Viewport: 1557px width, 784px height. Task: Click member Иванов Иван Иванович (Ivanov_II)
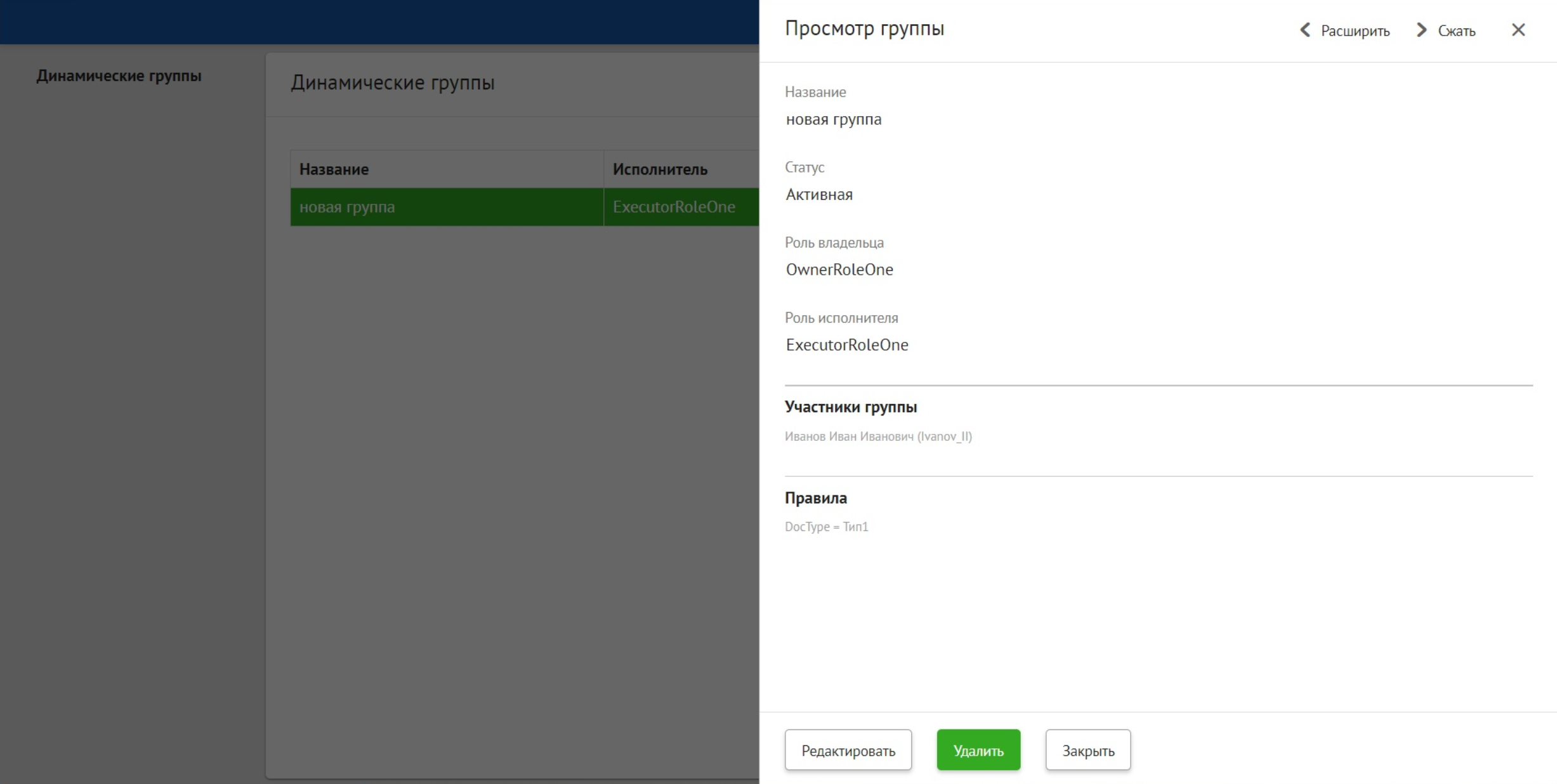(879, 436)
